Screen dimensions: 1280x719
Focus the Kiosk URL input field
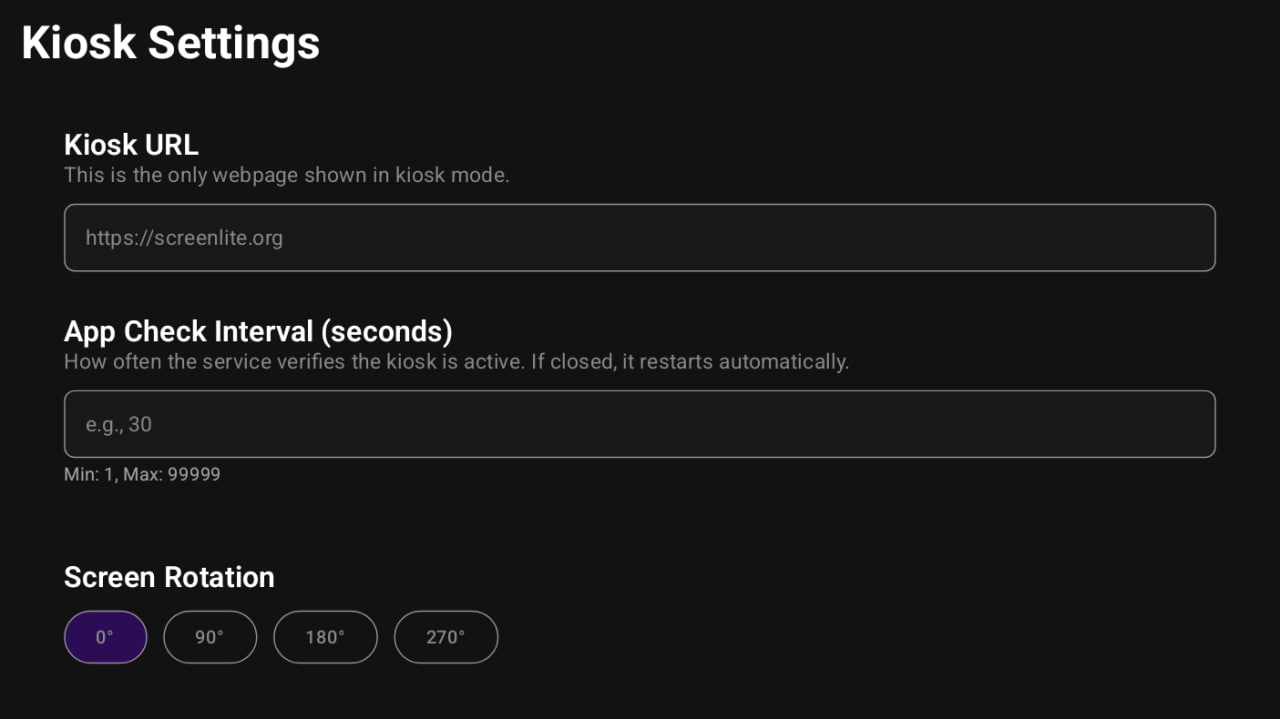(x=640, y=238)
